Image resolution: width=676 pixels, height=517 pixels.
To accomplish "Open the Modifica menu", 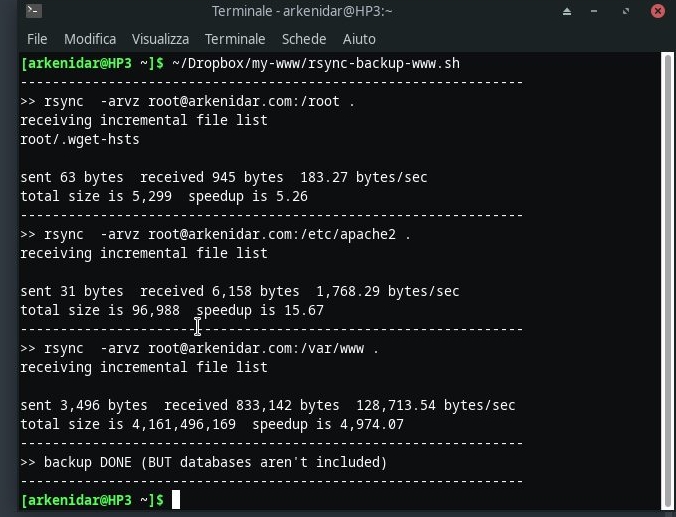I will coord(90,39).
